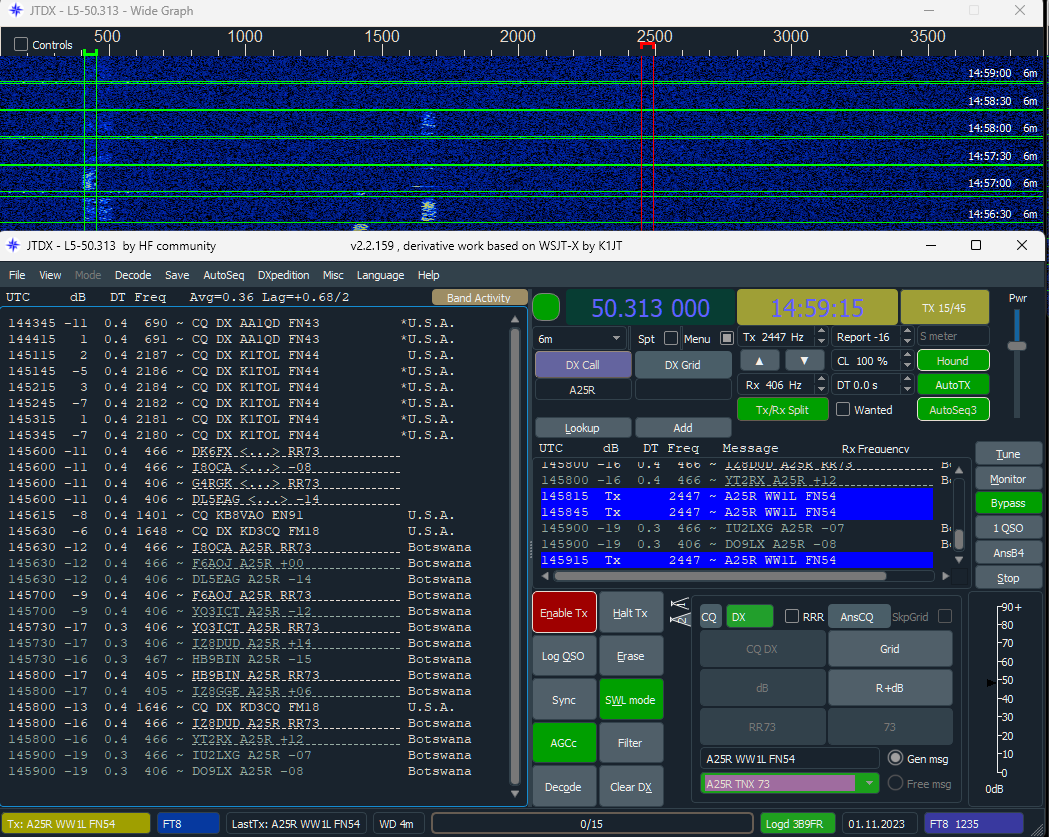1049x837 pixels.
Task: Click the Pwr slider handle
Action: point(1017,346)
